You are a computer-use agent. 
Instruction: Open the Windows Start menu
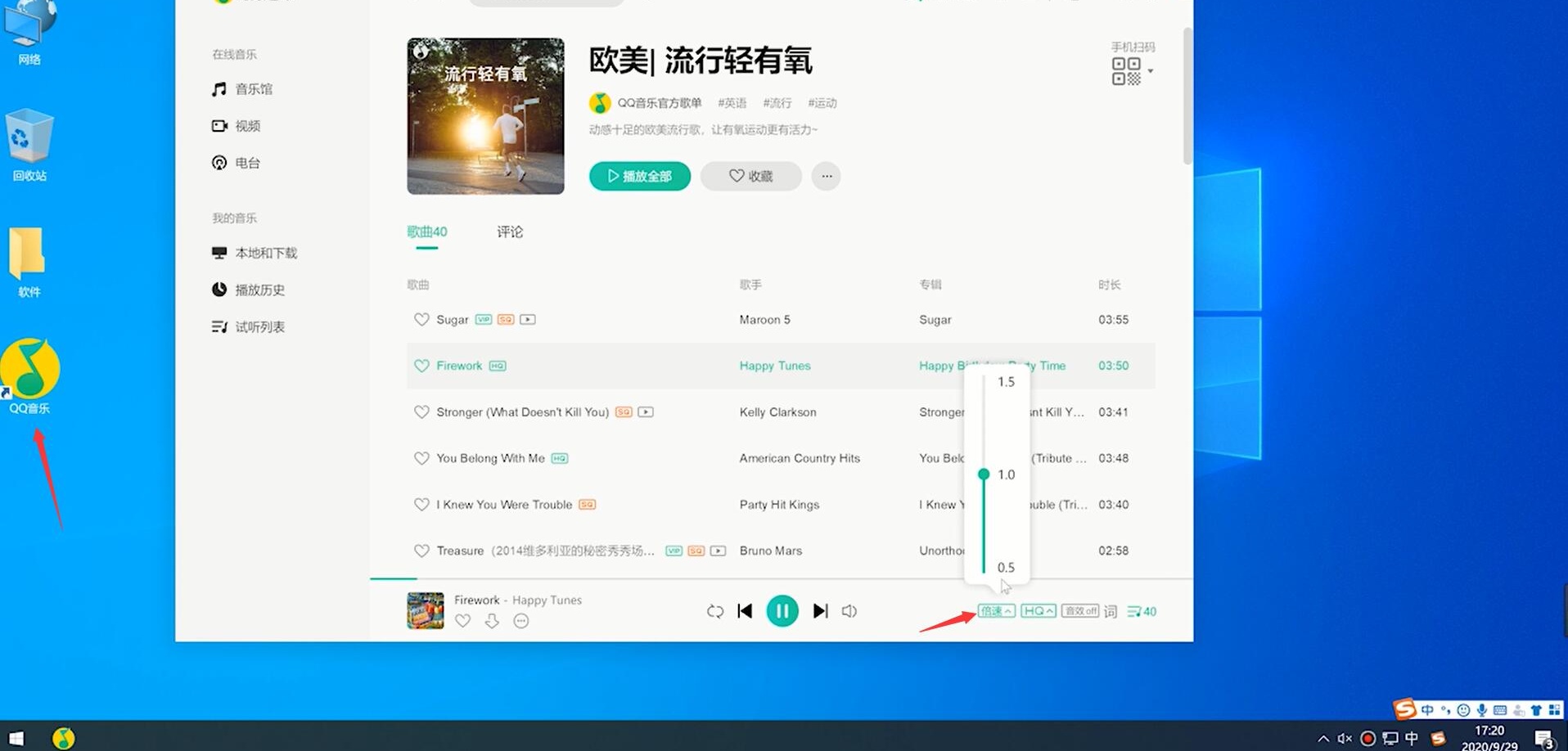click(16, 739)
